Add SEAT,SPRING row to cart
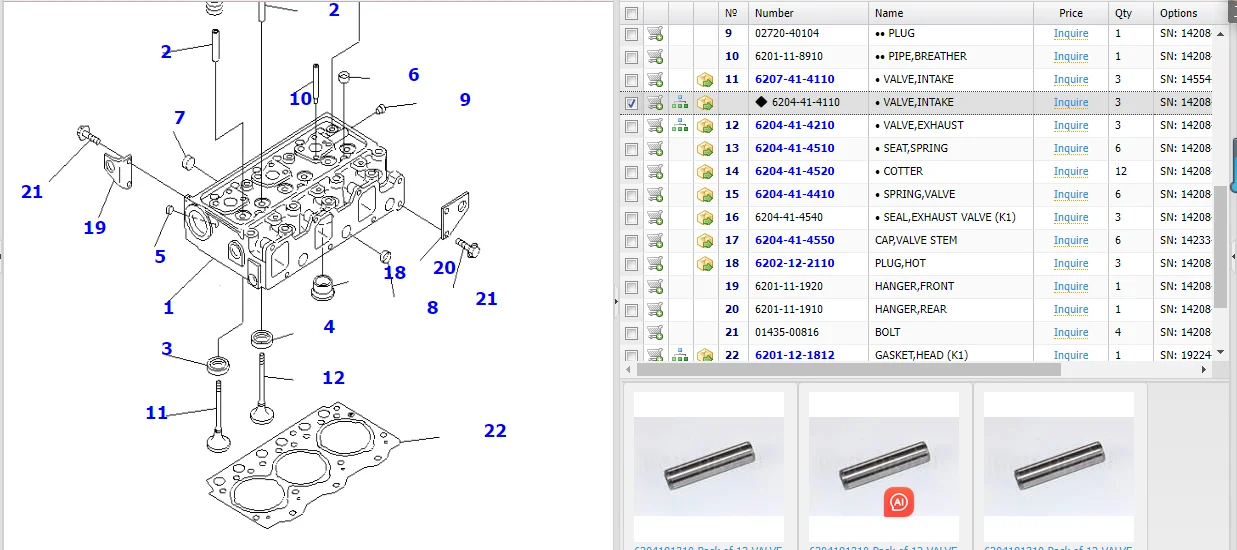1237x550 pixels. pos(655,149)
